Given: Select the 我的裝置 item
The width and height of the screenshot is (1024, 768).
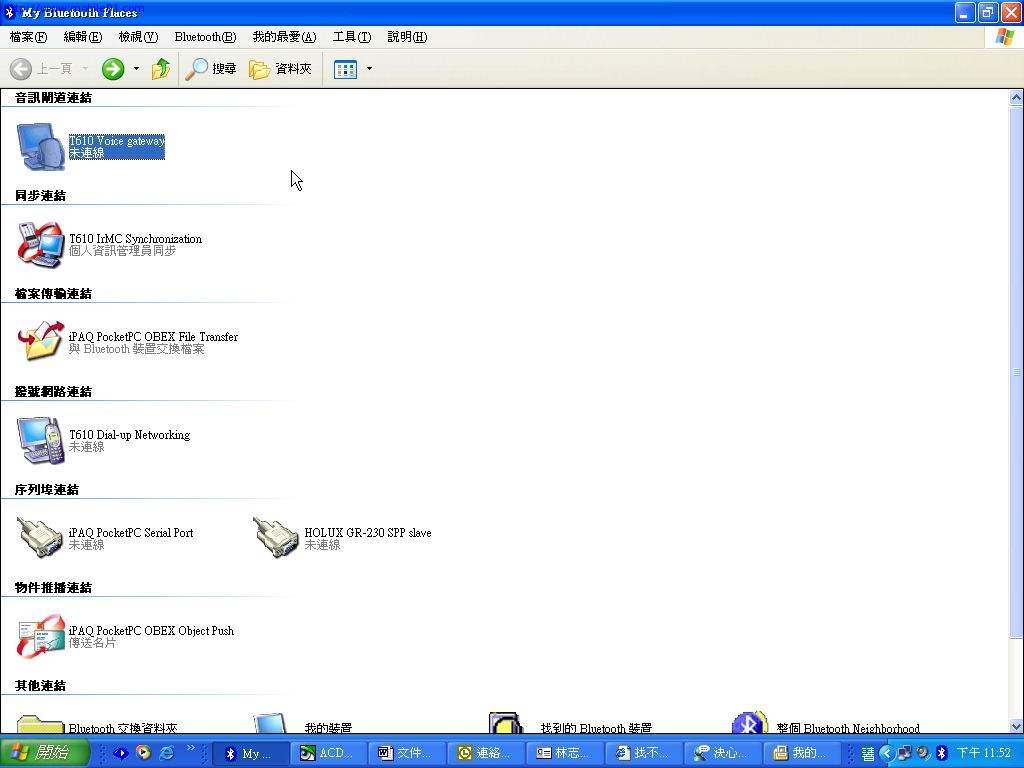Looking at the screenshot, I should point(328,728).
